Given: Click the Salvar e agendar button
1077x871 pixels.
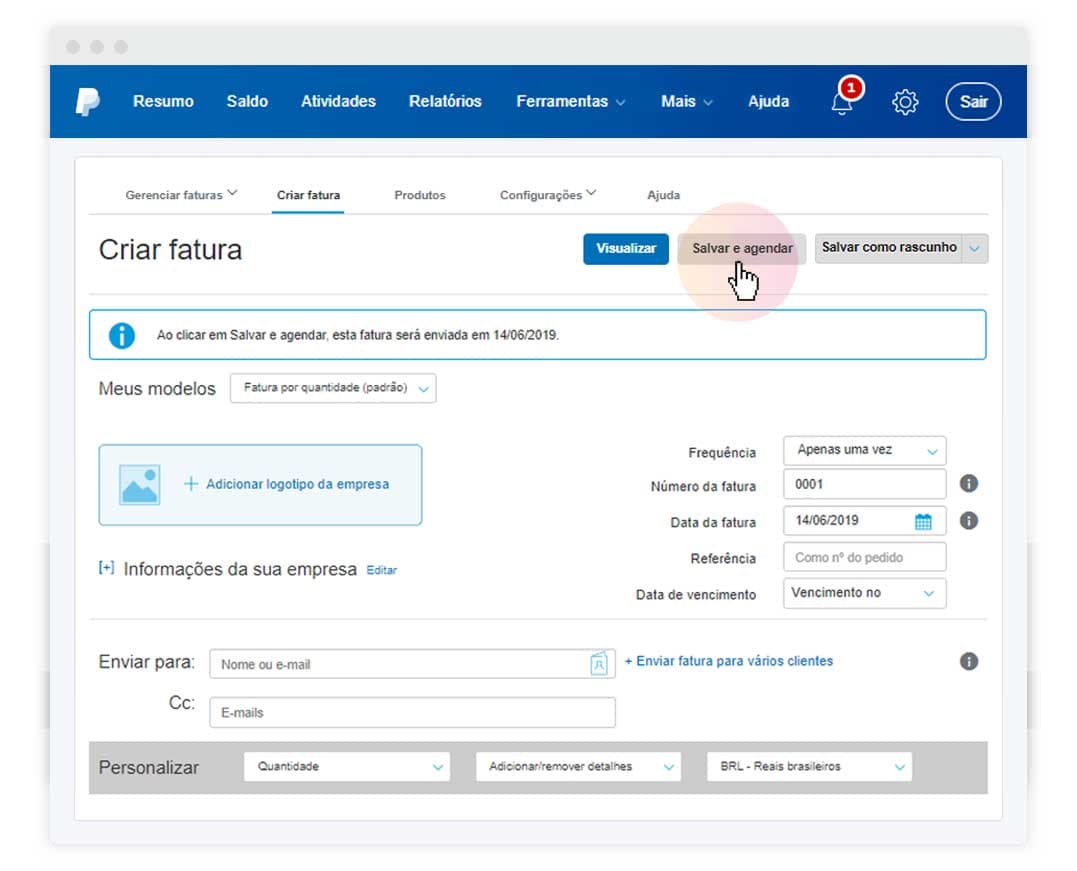Looking at the screenshot, I should point(742,249).
